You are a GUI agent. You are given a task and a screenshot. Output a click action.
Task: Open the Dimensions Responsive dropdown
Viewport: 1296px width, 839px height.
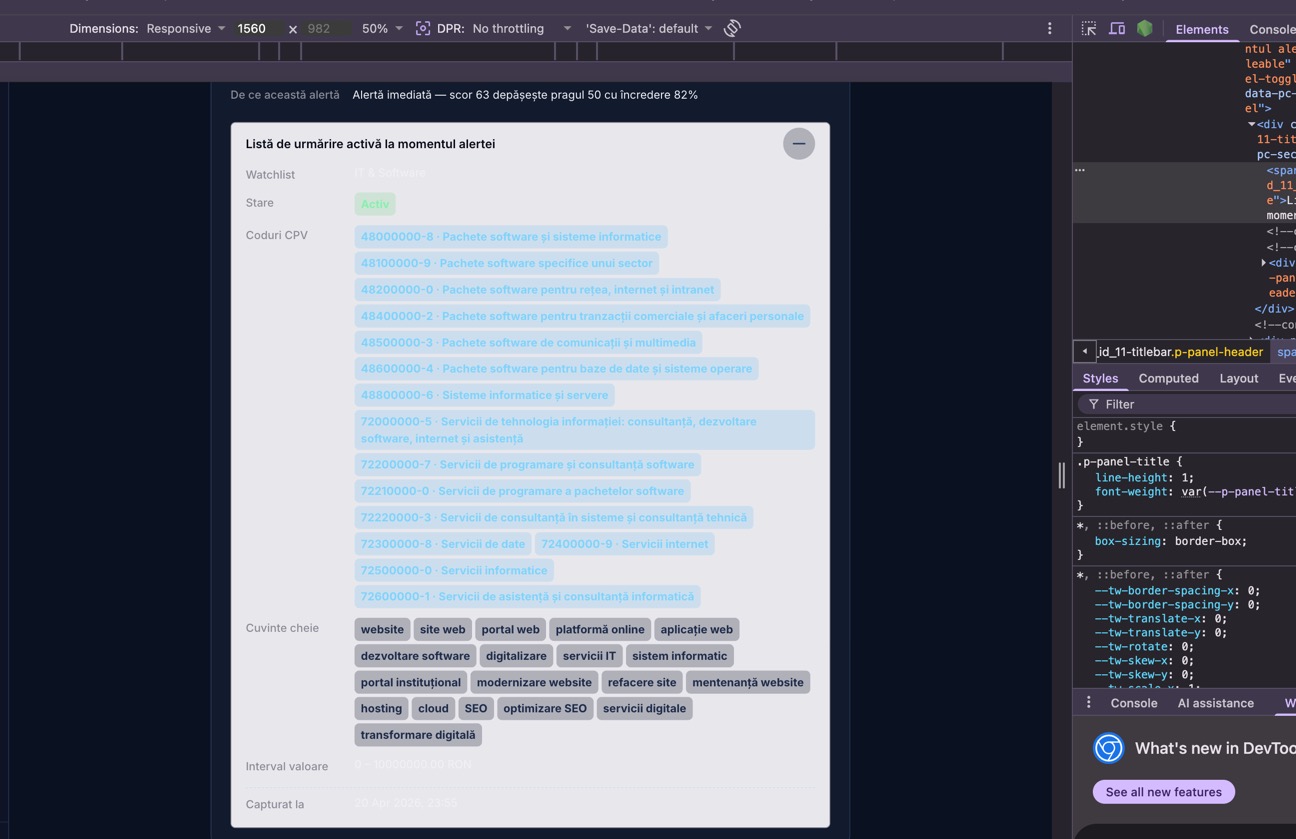click(185, 28)
